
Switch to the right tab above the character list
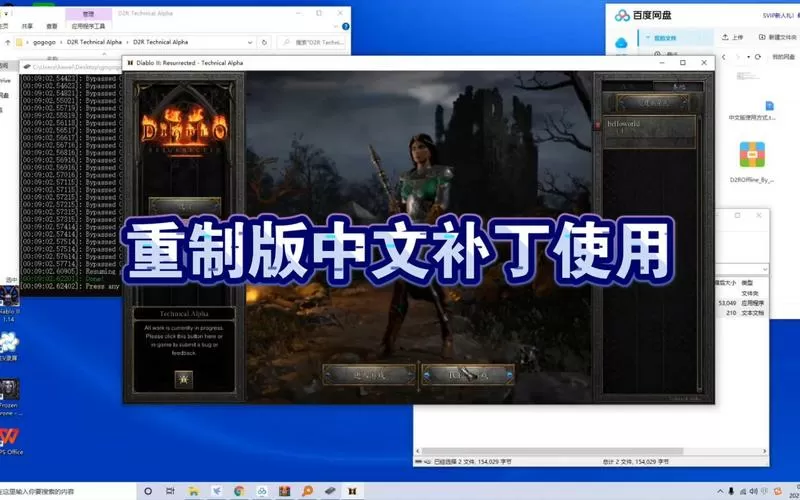click(678, 86)
